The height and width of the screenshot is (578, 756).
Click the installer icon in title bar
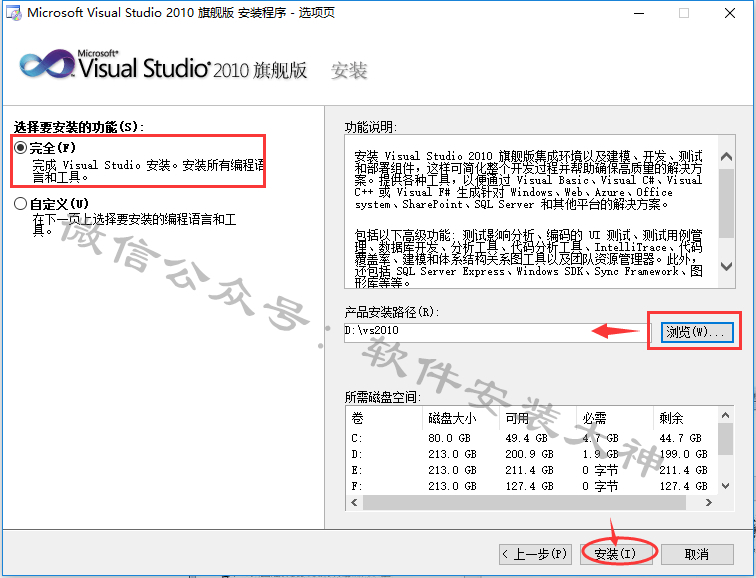(x=14, y=13)
